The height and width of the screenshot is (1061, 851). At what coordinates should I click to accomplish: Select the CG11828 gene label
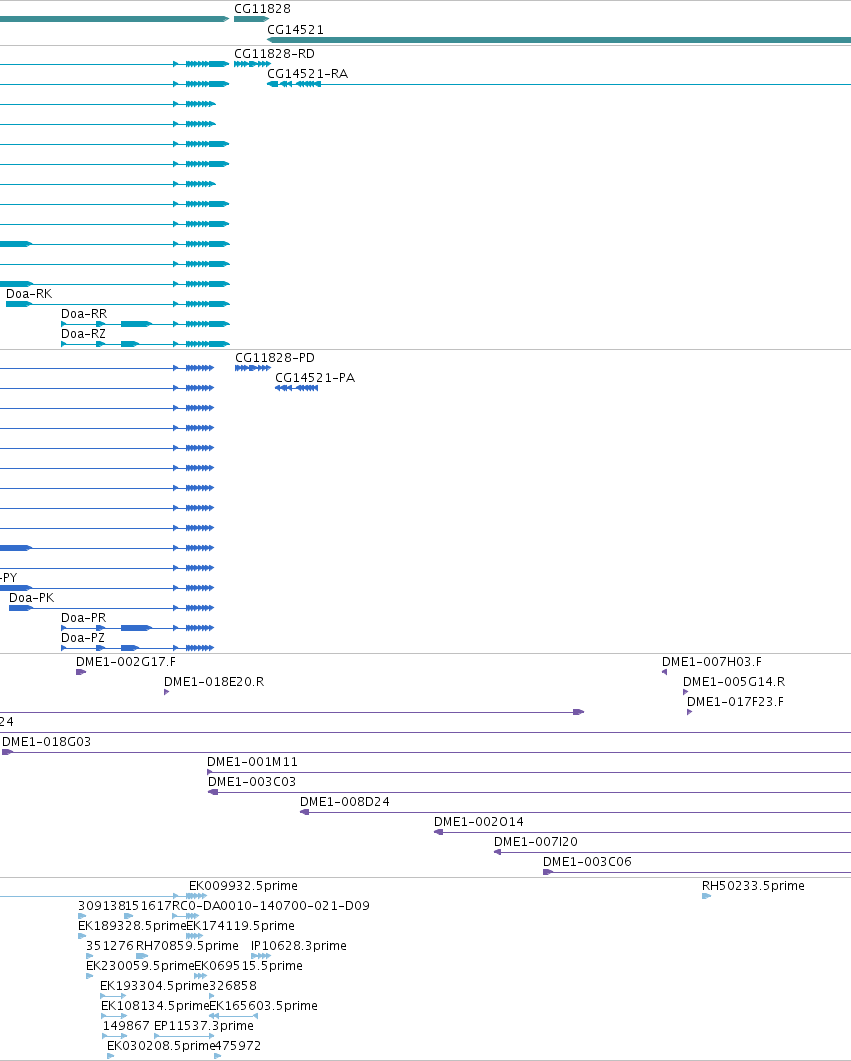coord(262,9)
